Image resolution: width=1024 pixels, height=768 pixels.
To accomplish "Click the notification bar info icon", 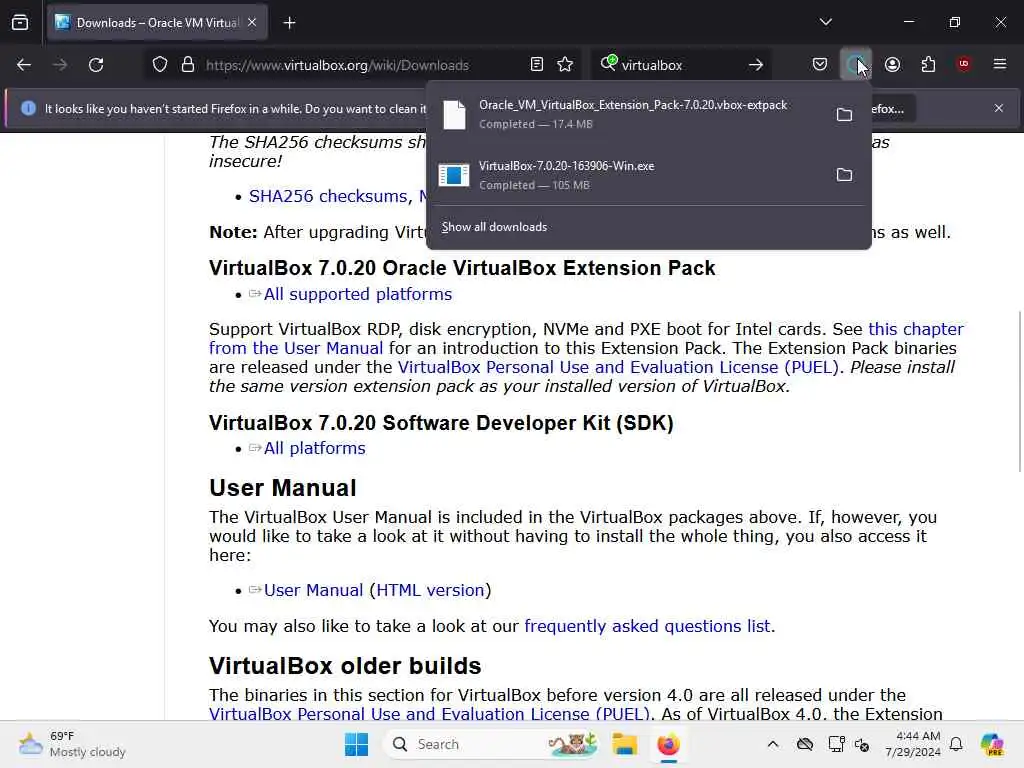I will pos(28,108).
